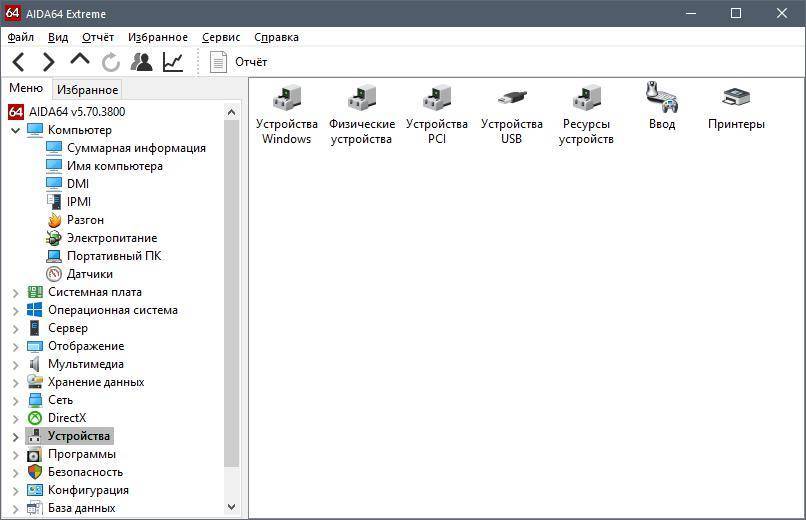The width and height of the screenshot is (806, 520).
Task: Open the Ввод input devices icon
Action: click(661, 107)
